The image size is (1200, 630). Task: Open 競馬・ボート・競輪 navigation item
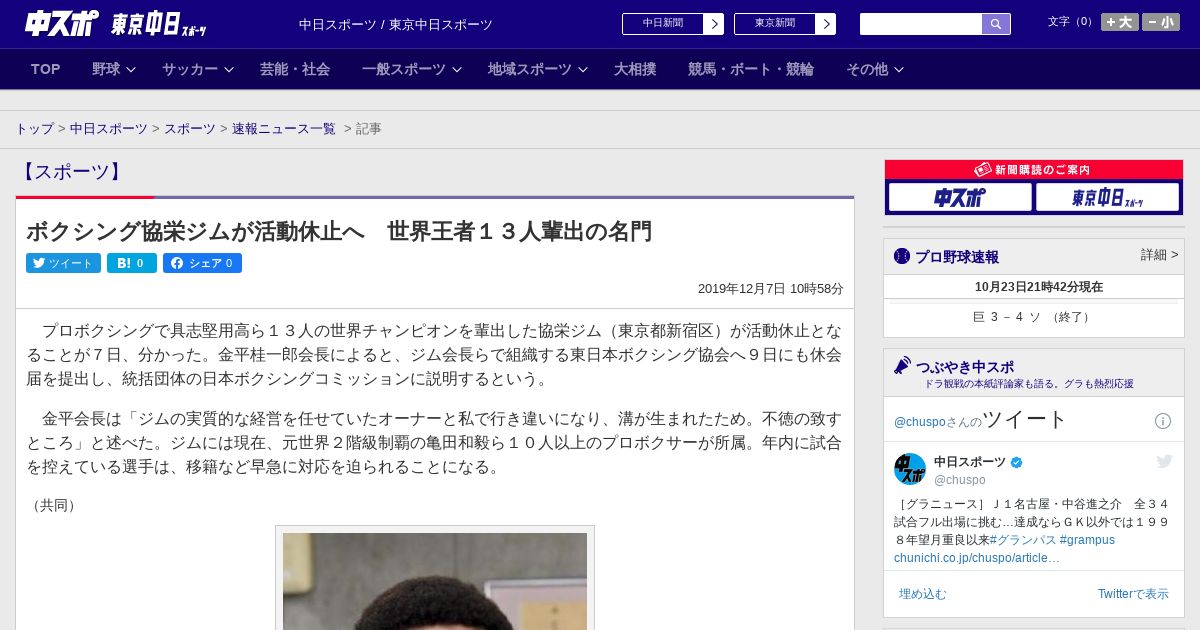[751, 69]
